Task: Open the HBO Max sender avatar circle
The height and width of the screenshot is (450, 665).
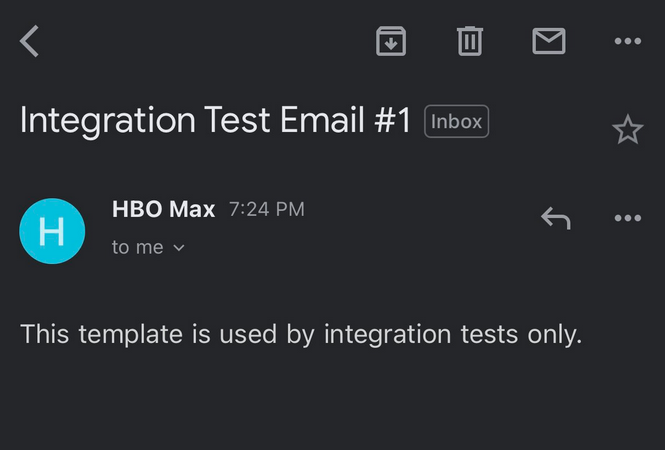Action: [52, 231]
